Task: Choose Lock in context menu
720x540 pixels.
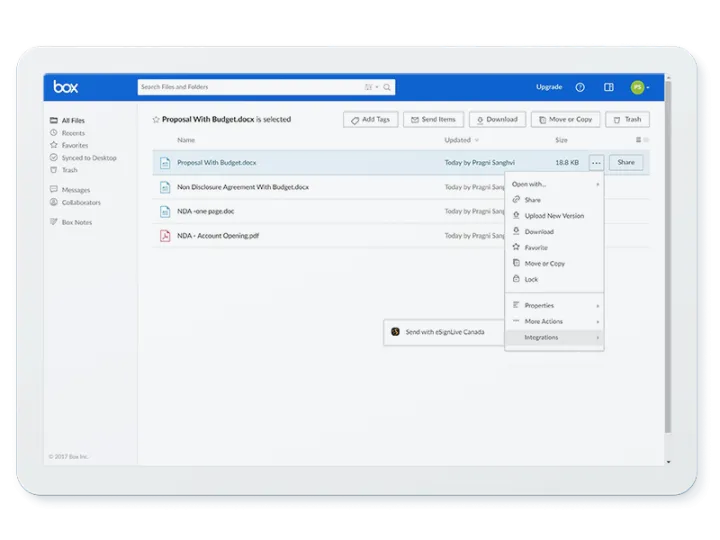Action: pyautogui.click(x=554, y=279)
